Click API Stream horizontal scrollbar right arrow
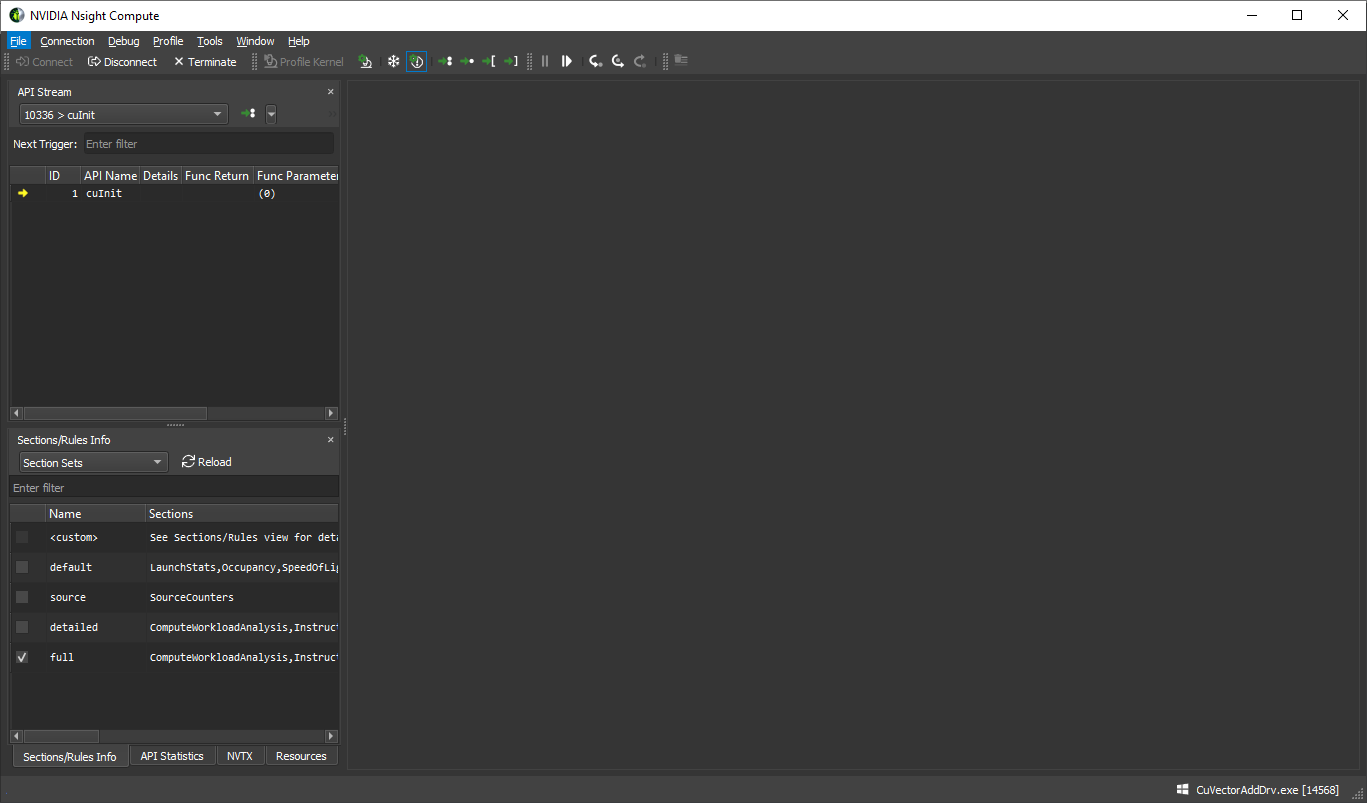 [331, 413]
